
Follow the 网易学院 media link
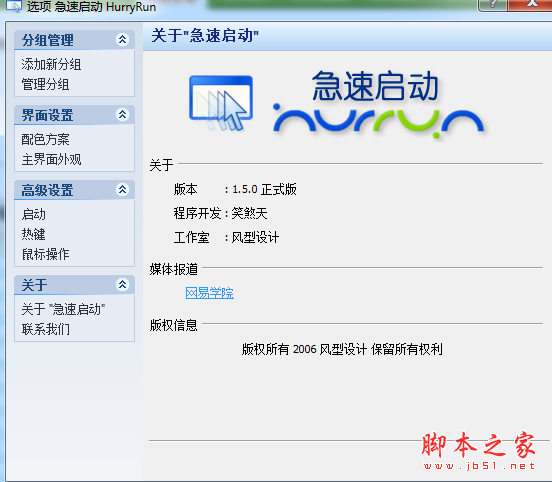point(209,293)
